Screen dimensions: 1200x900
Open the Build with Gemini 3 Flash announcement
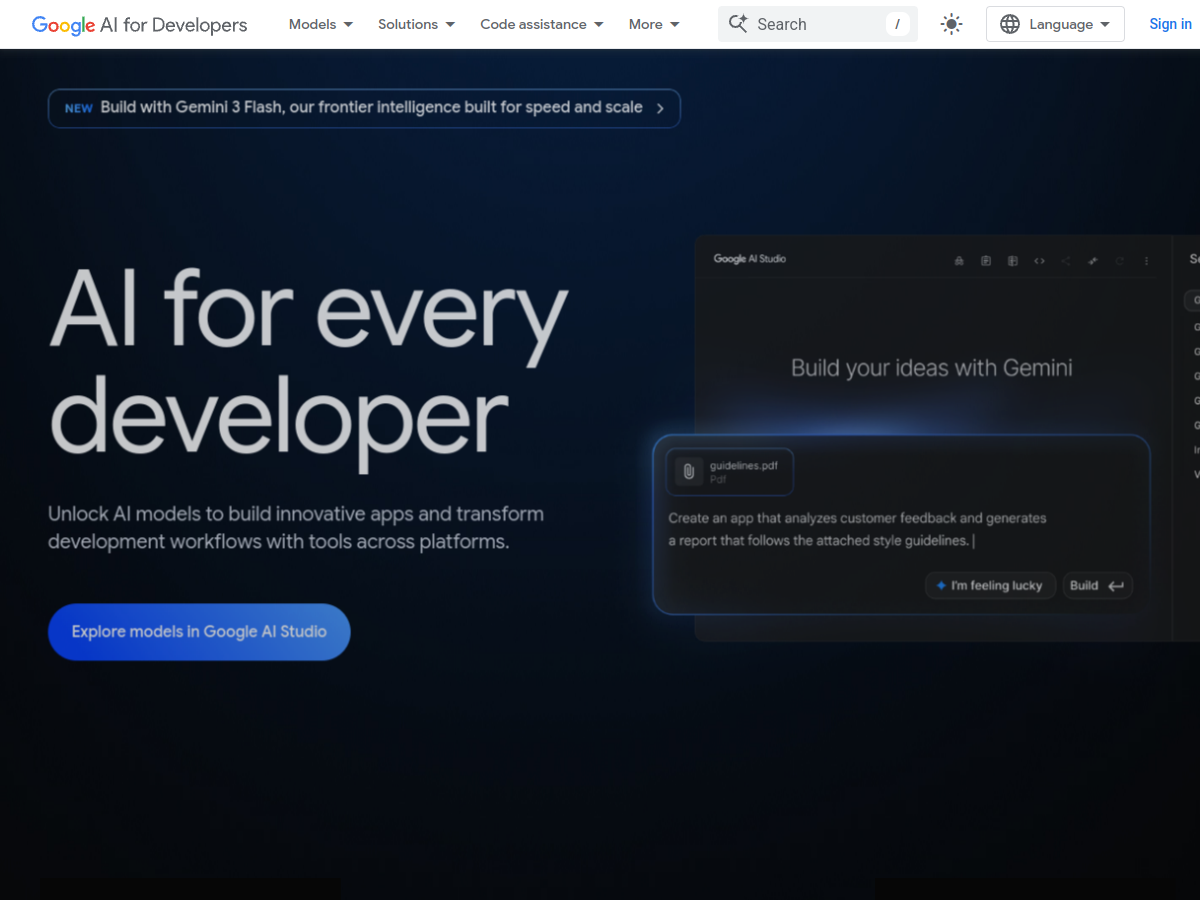364,108
